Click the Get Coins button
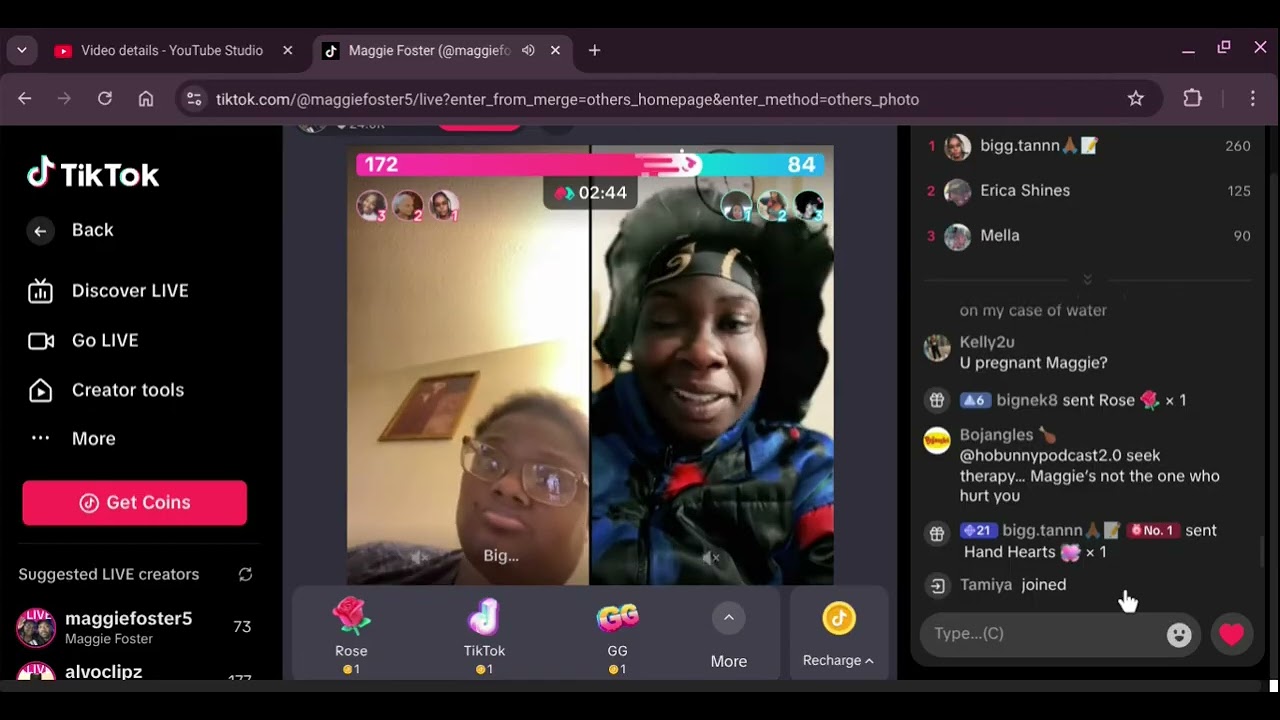This screenshot has height=720, width=1280. (134, 503)
